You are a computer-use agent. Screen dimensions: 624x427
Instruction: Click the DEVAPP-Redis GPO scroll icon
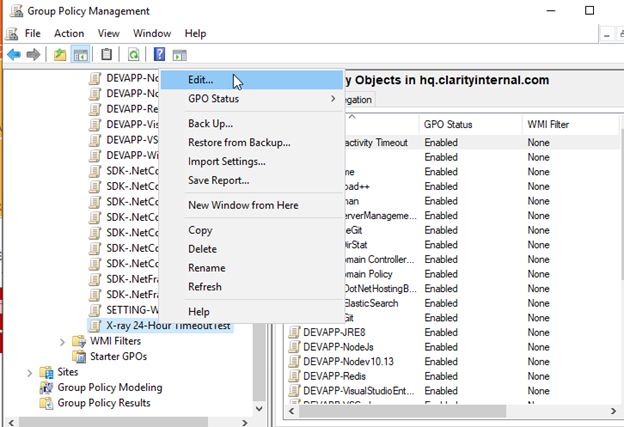(294, 376)
